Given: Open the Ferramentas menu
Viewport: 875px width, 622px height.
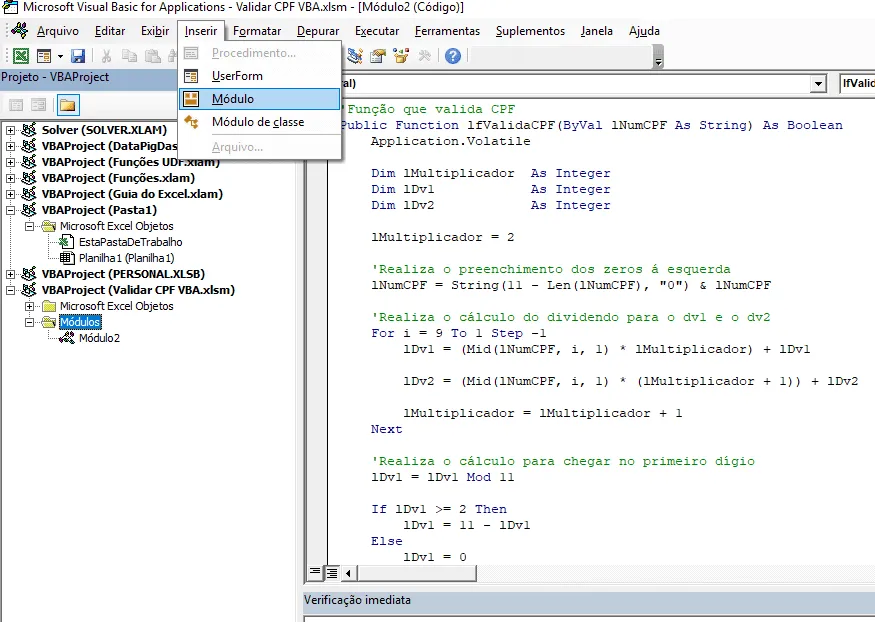Looking at the screenshot, I should pos(447,31).
